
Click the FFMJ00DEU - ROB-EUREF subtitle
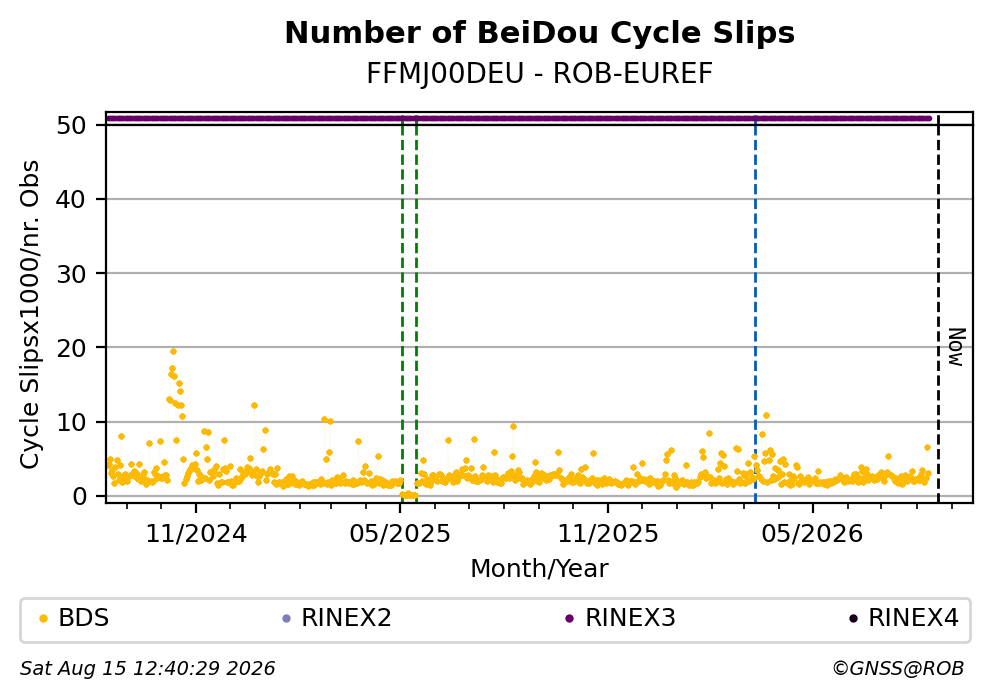(540, 74)
